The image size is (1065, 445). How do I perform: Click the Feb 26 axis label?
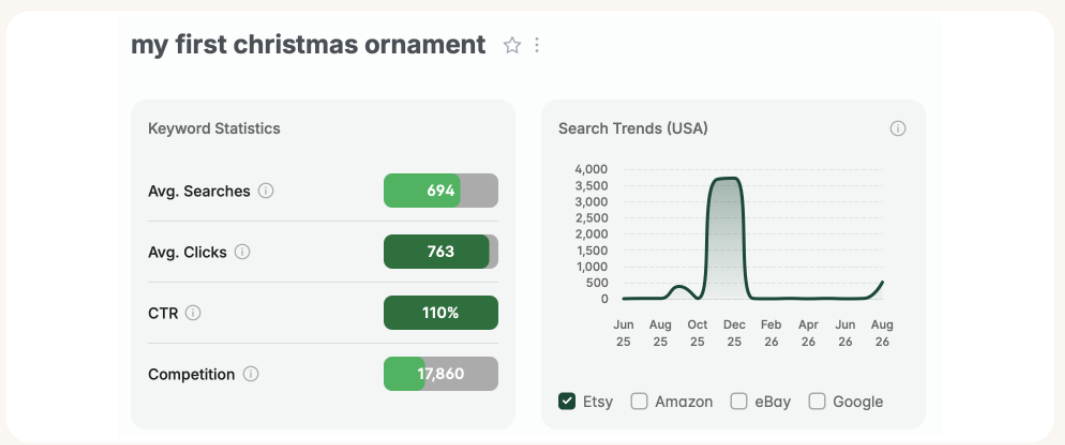[771, 334]
